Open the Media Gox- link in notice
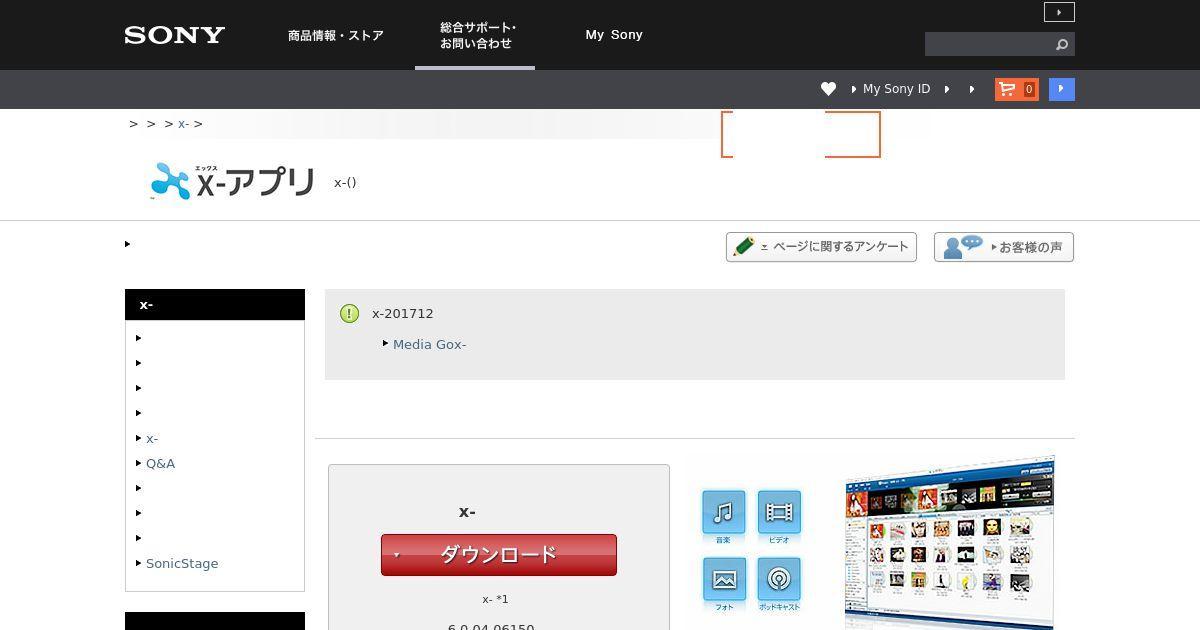 429,344
